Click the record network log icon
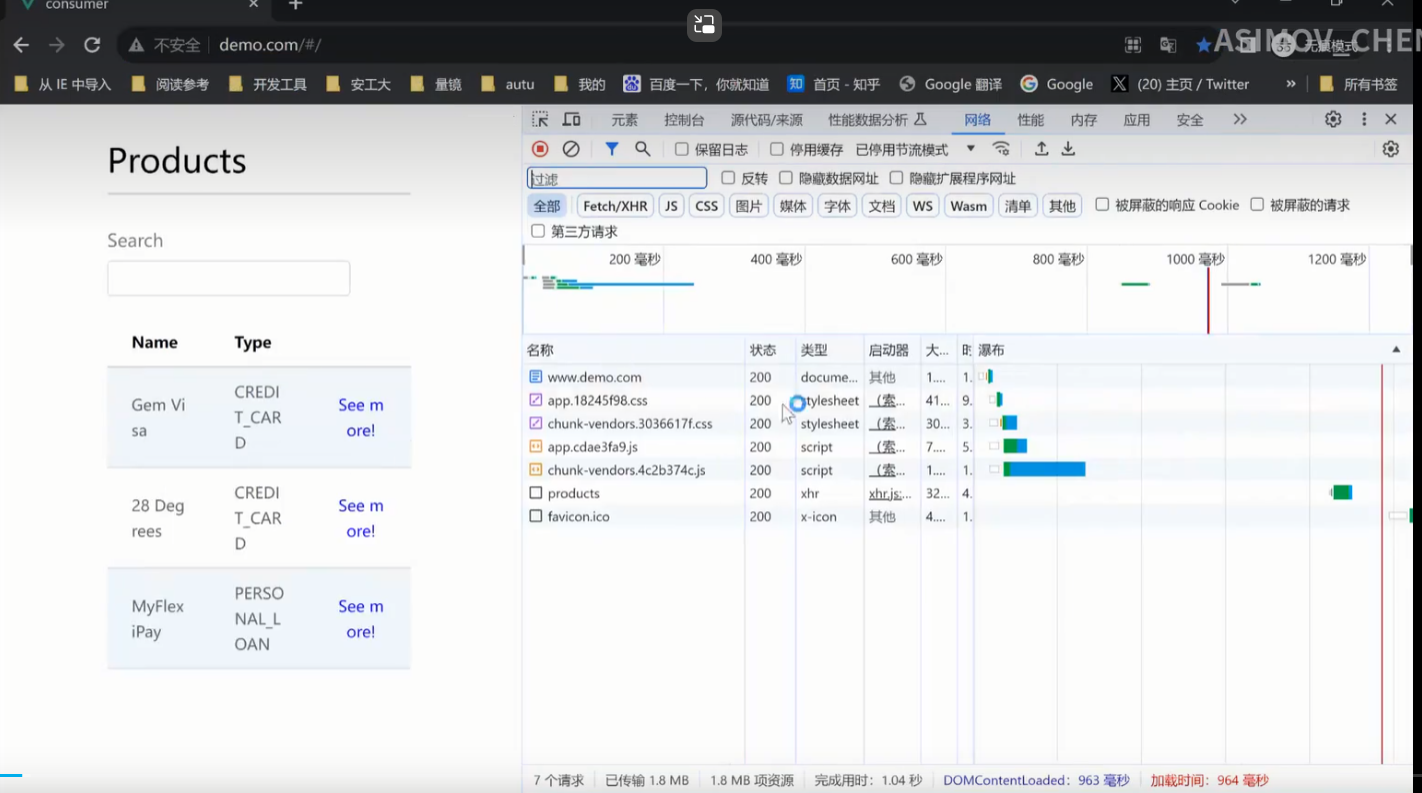The image size is (1422, 793). pos(540,149)
